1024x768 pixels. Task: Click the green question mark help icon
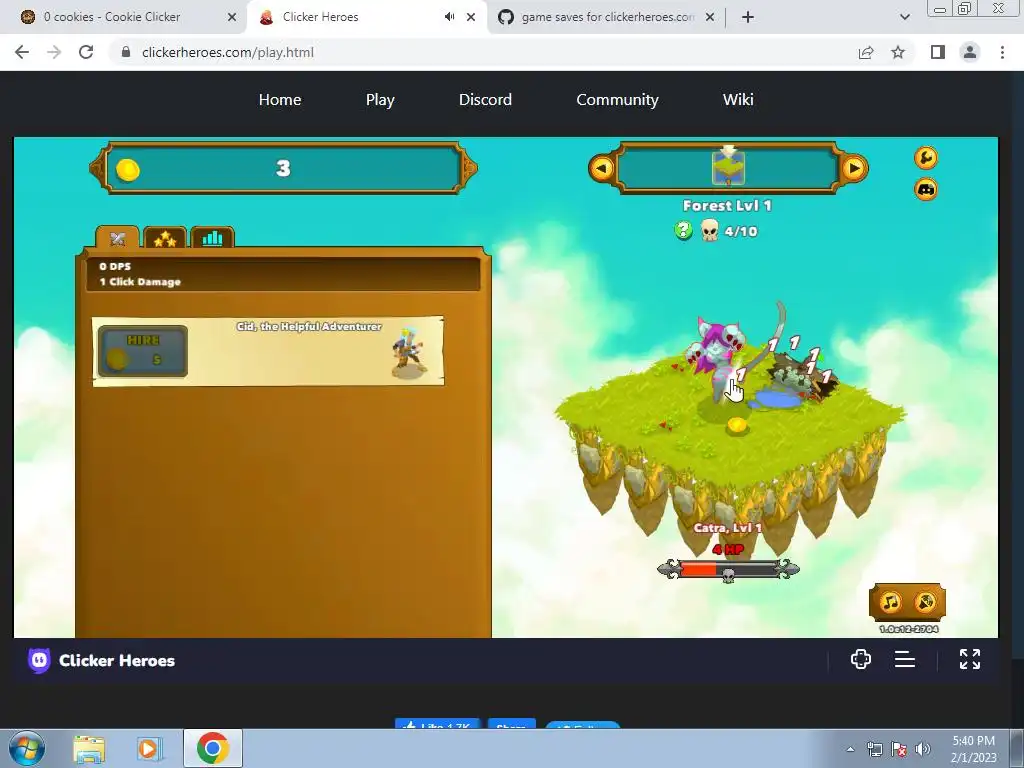[x=683, y=230]
